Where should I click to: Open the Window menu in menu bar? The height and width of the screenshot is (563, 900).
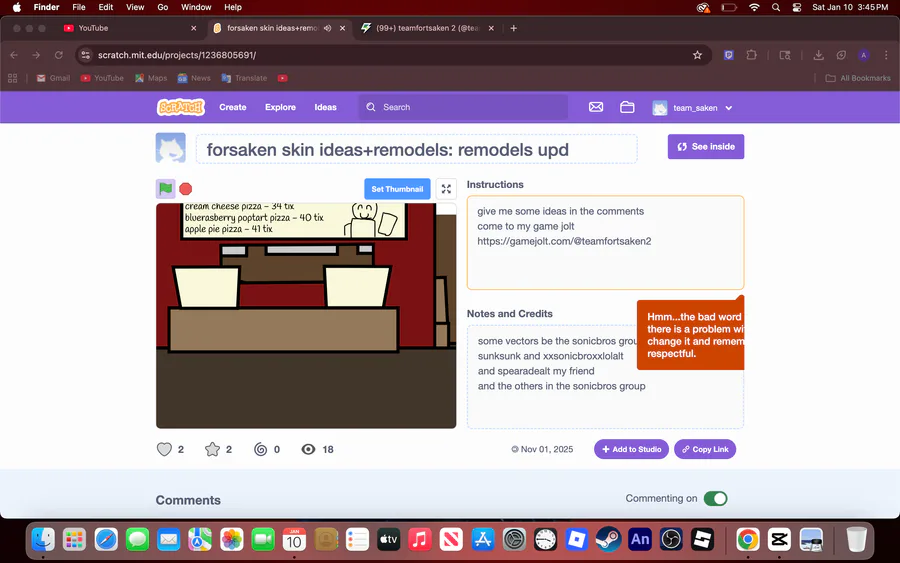196,7
